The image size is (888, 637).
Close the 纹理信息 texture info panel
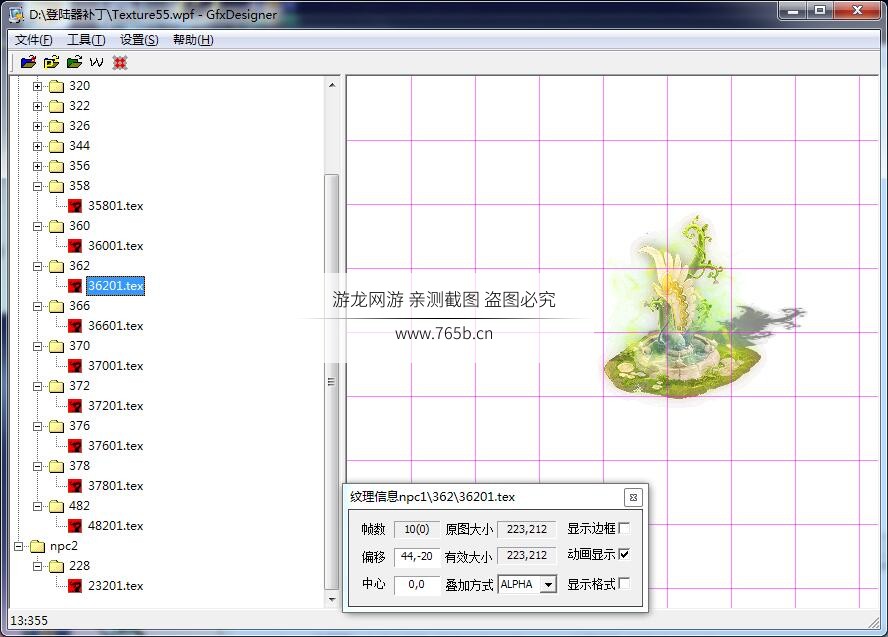click(633, 497)
